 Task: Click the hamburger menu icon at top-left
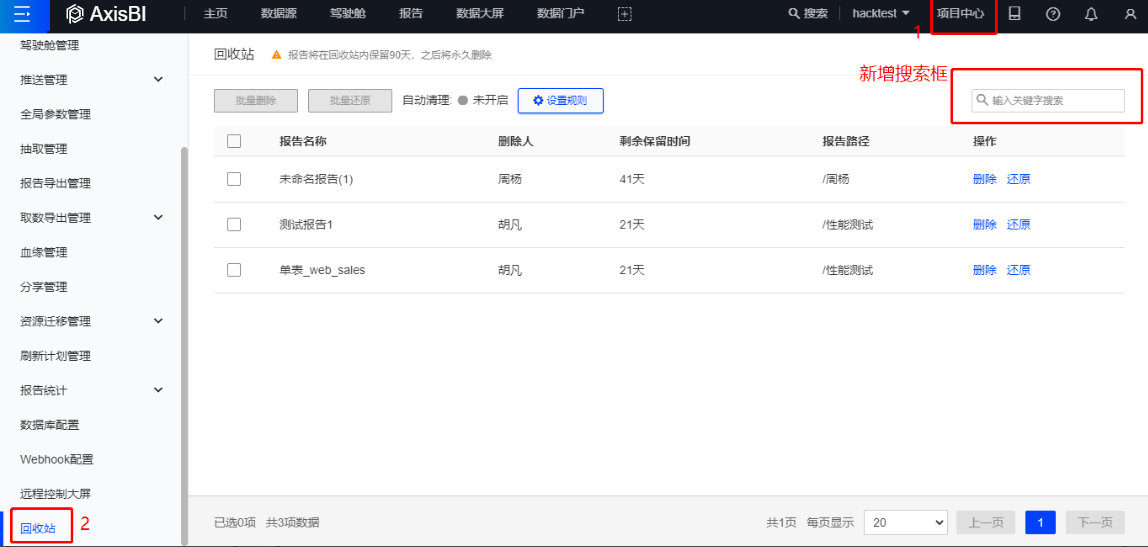(x=22, y=14)
